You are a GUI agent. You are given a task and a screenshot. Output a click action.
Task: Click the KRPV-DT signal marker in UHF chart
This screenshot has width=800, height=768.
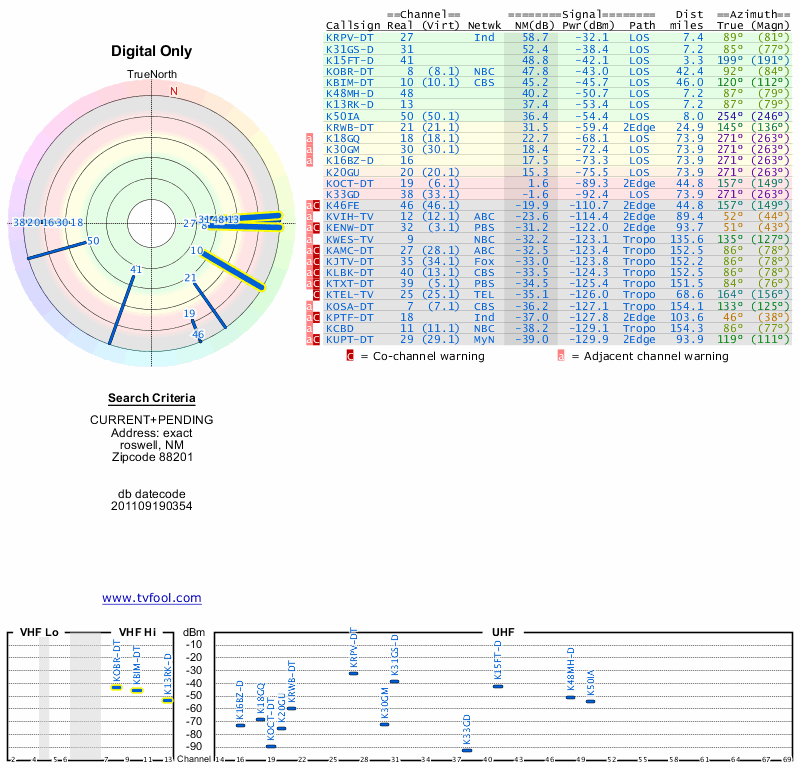(353, 673)
